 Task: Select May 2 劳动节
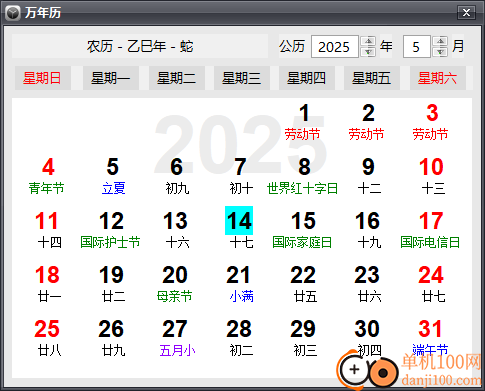coord(367,122)
